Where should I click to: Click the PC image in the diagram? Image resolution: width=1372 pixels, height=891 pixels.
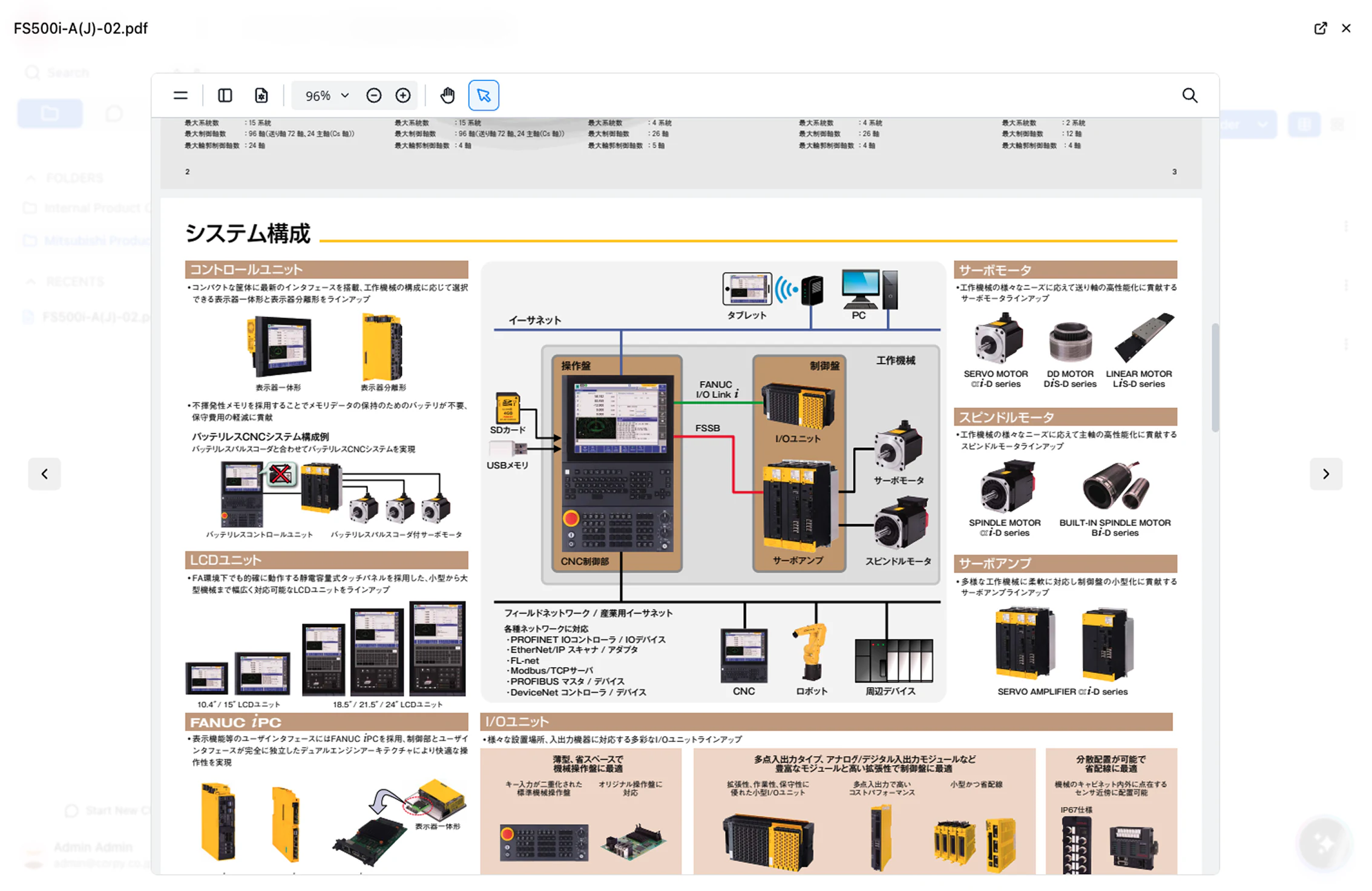(x=870, y=290)
